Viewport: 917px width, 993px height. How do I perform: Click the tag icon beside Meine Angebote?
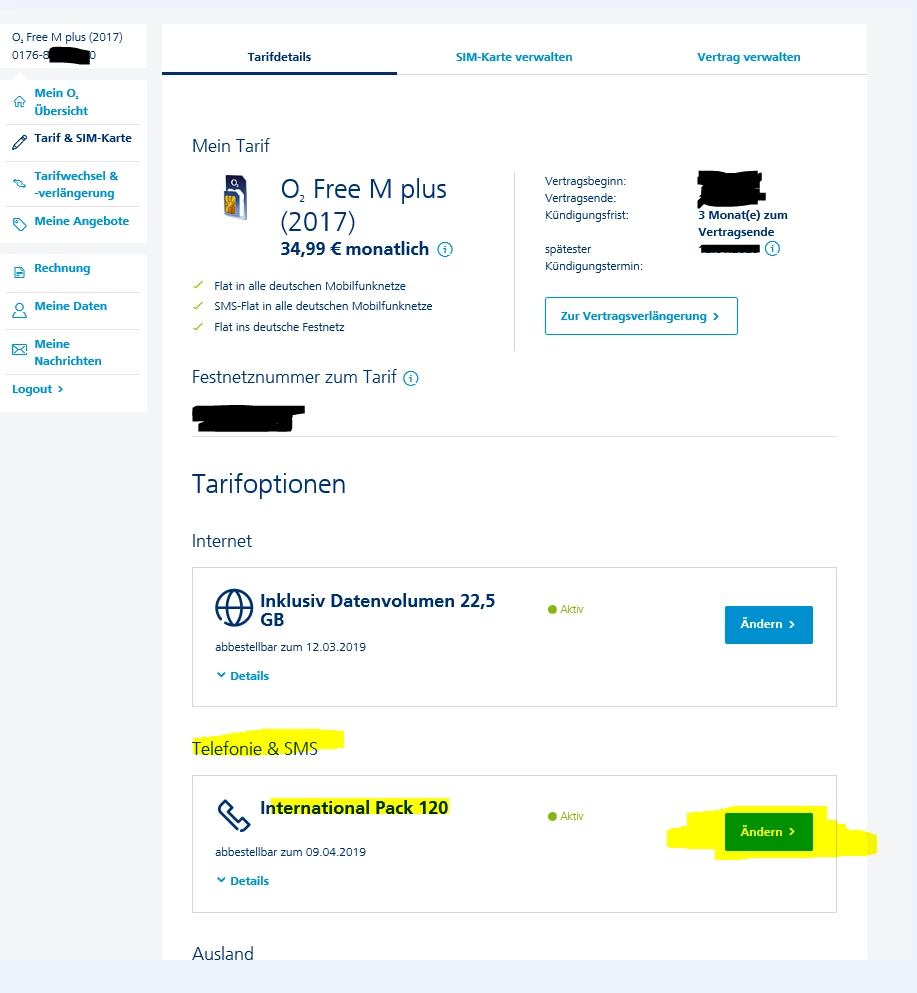pos(20,224)
